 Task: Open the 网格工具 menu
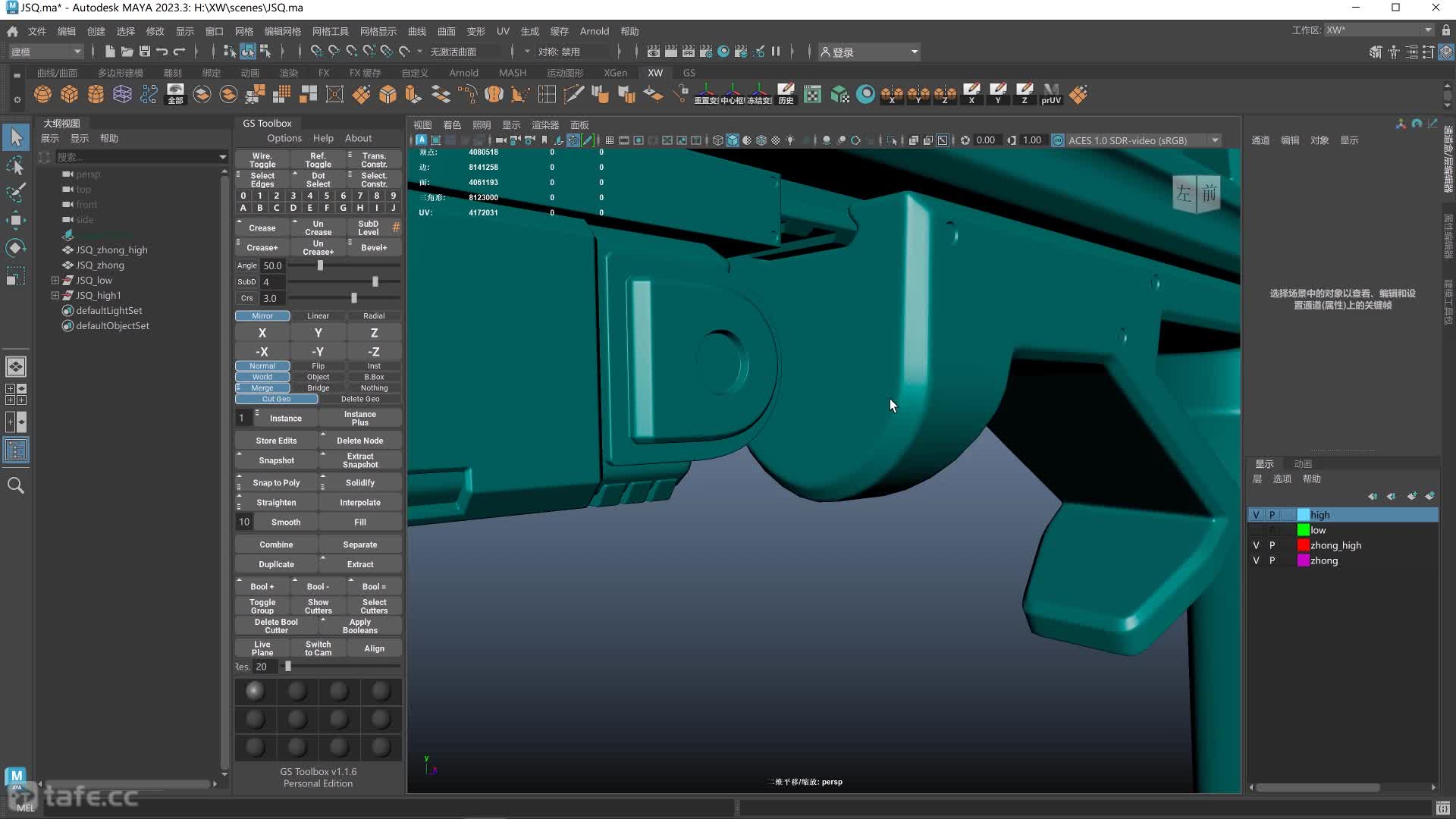330,31
